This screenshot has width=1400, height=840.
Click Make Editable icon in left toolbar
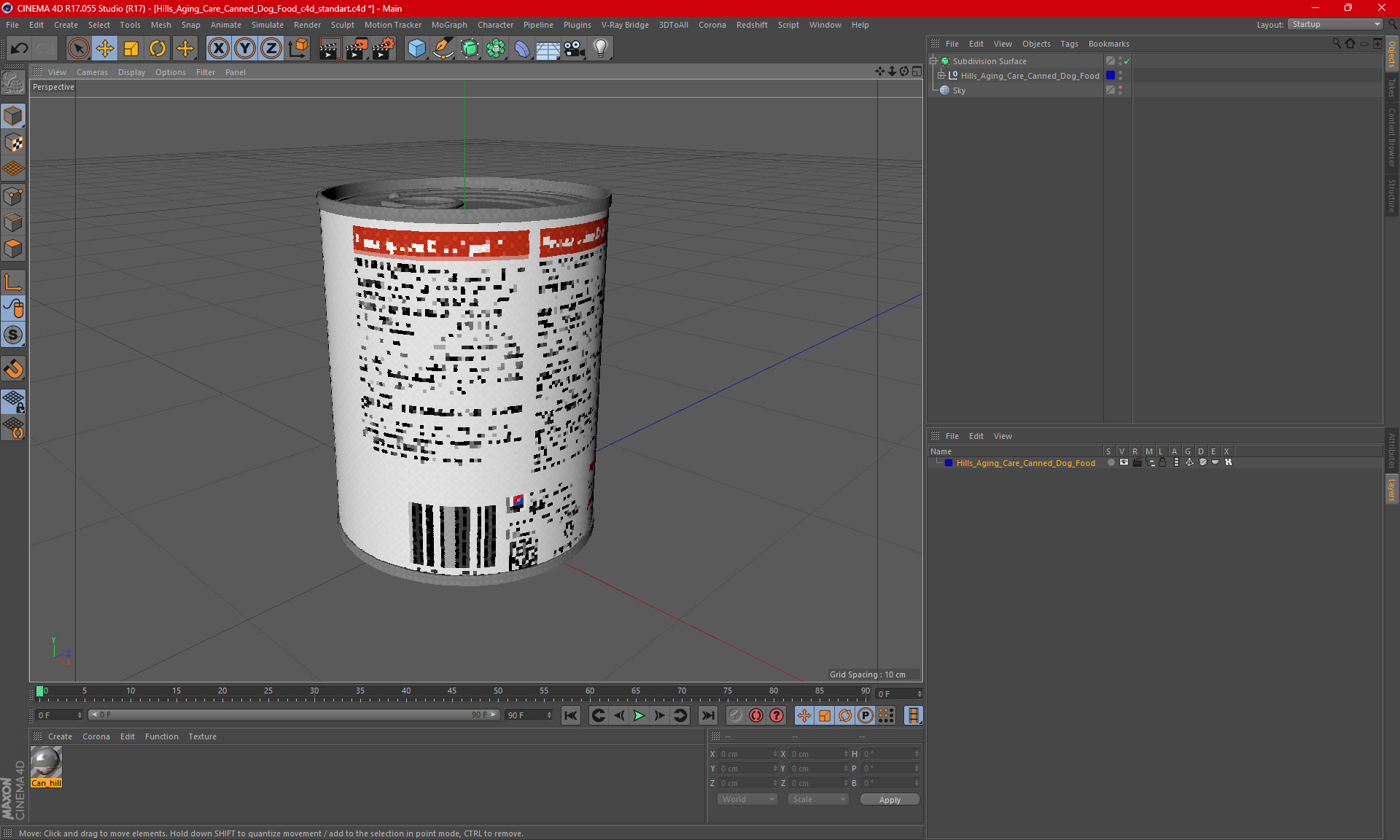pyautogui.click(x=13, y=83)
